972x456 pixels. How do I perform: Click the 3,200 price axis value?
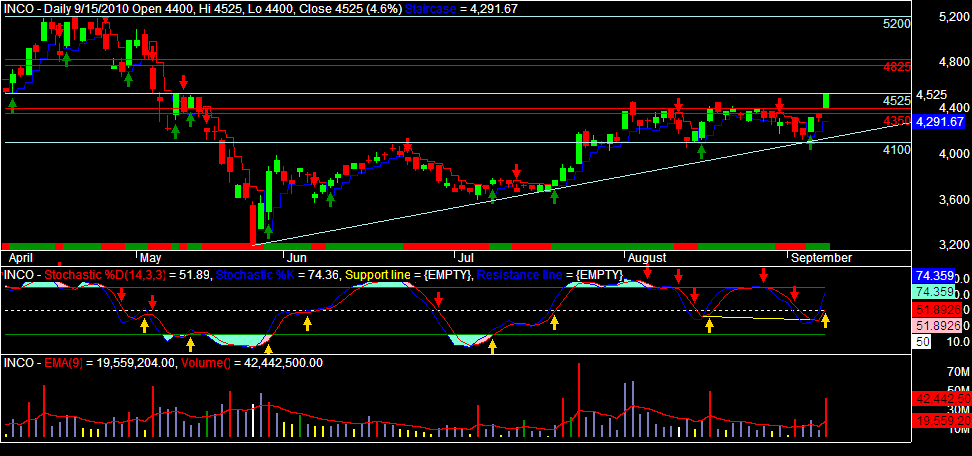(953, 245)
